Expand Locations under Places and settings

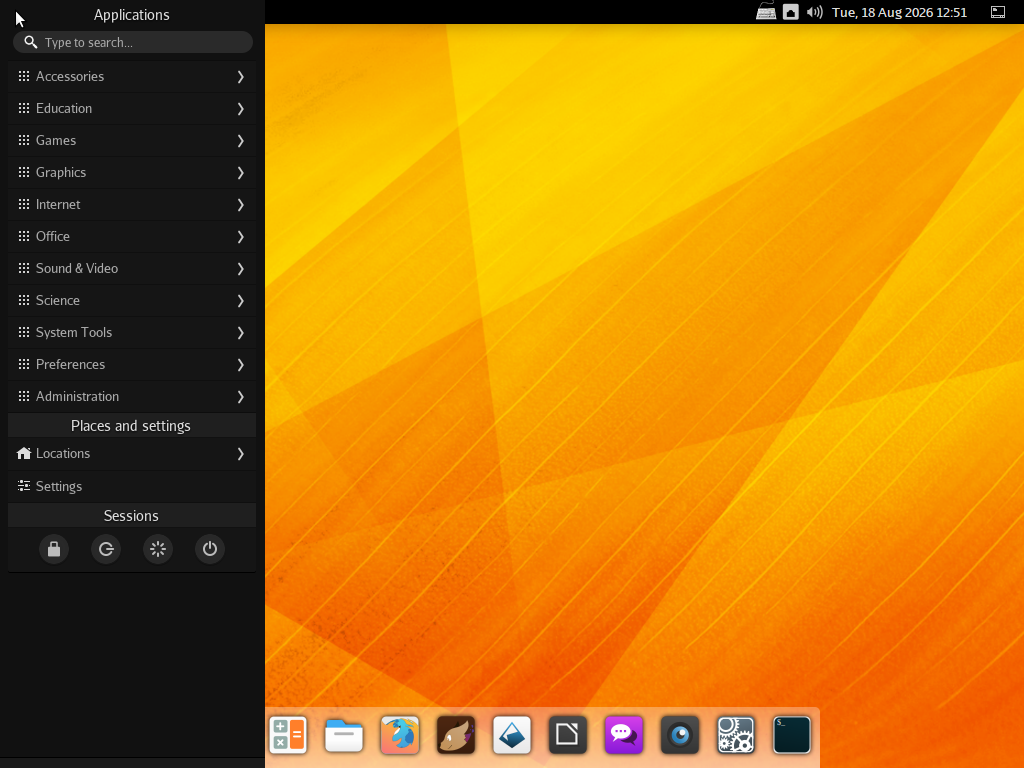click(x=132, y=454)
